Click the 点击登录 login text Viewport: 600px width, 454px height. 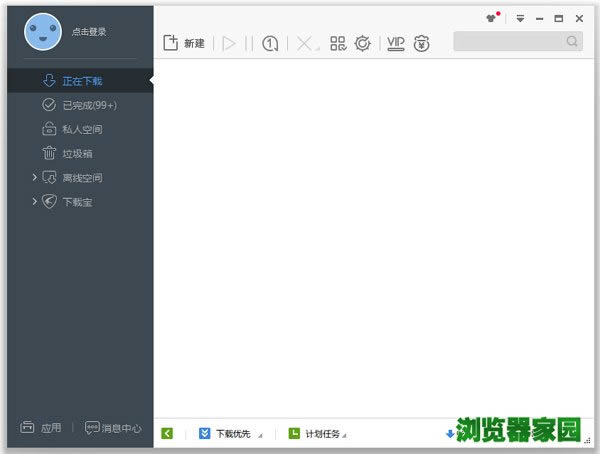coord(89,32)
